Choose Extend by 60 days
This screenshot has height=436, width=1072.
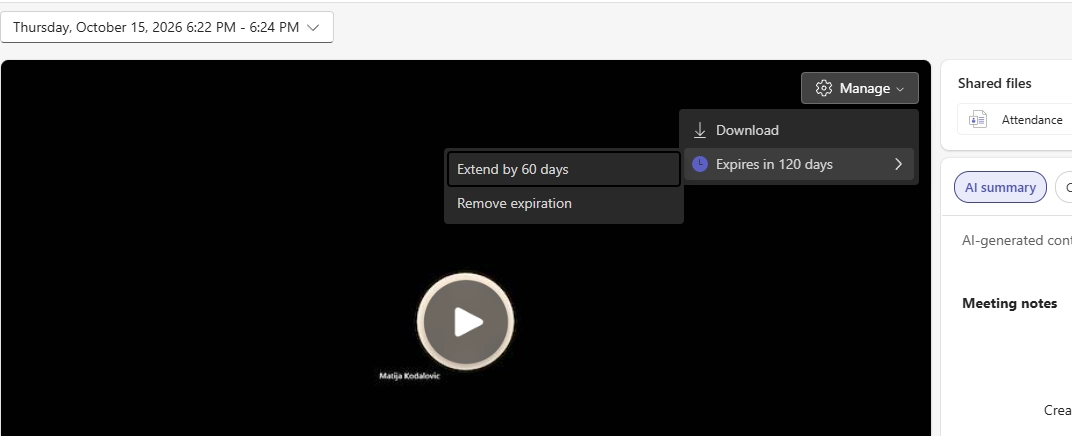tap(563, 169)
